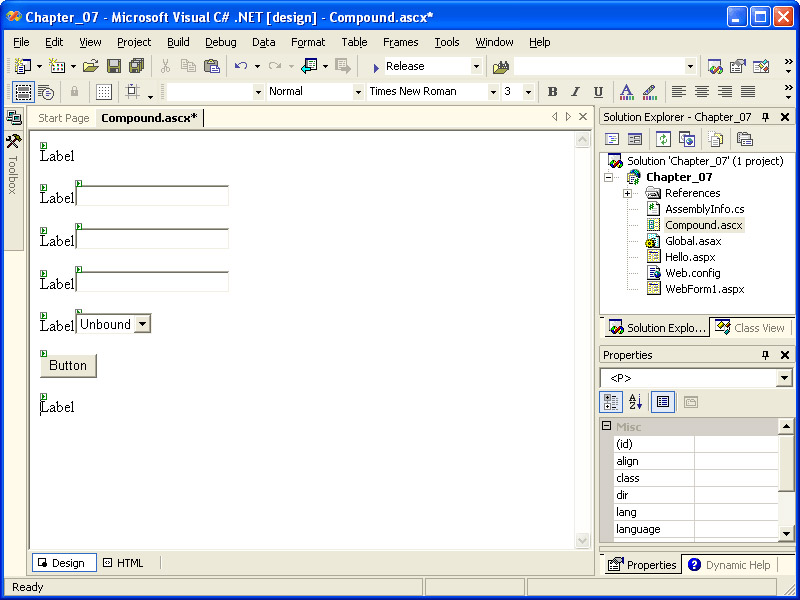Viewport: 800px width, 600px height.
Task: Click the Button control on the design surface
Action: tap(68, 366)
